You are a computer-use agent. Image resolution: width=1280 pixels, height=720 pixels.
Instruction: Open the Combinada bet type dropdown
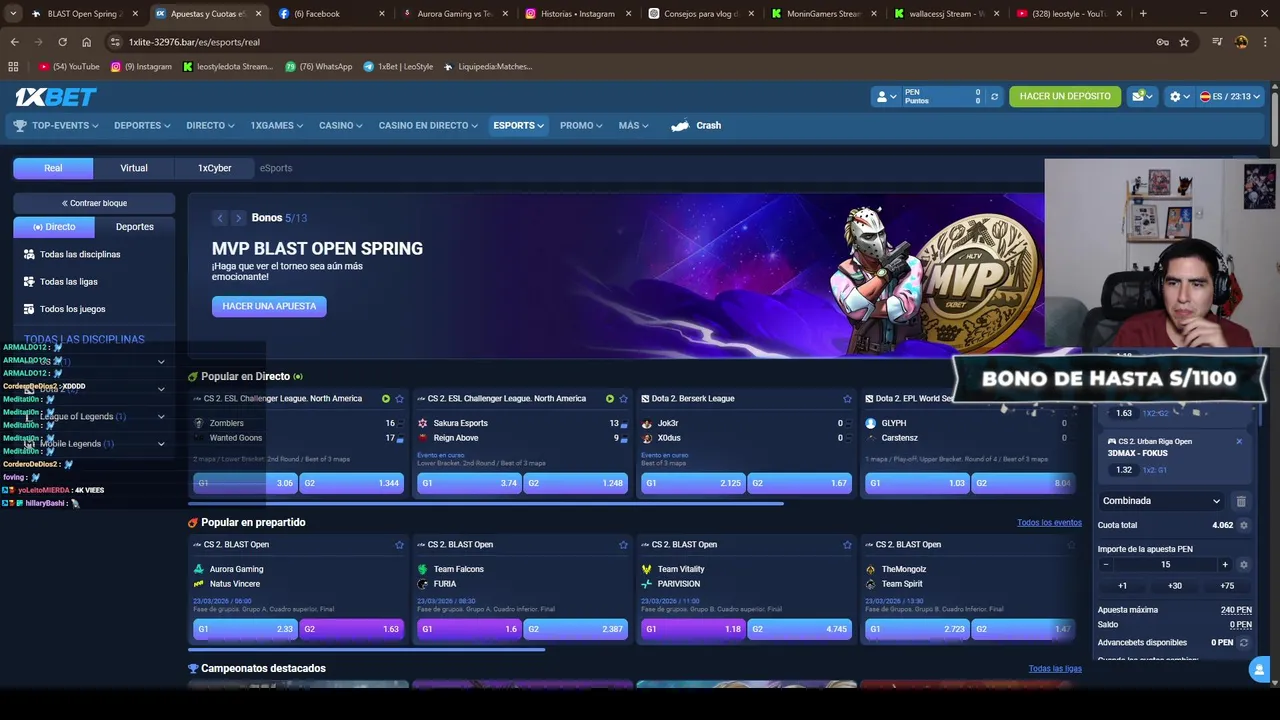(1161, 501)
